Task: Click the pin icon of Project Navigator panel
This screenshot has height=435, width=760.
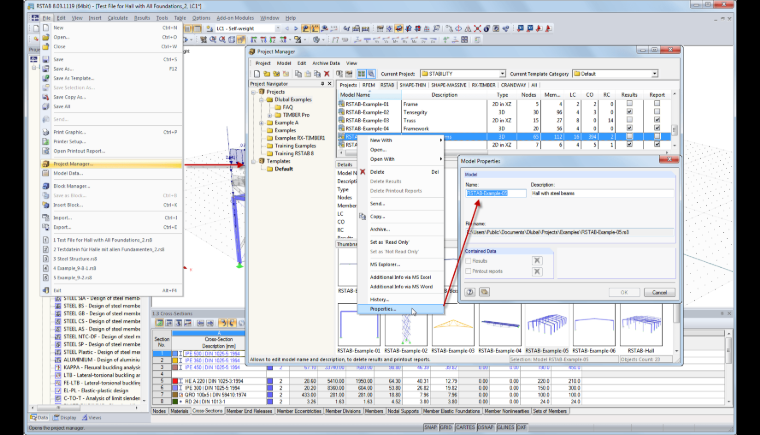Action: (x=322, y=84)
